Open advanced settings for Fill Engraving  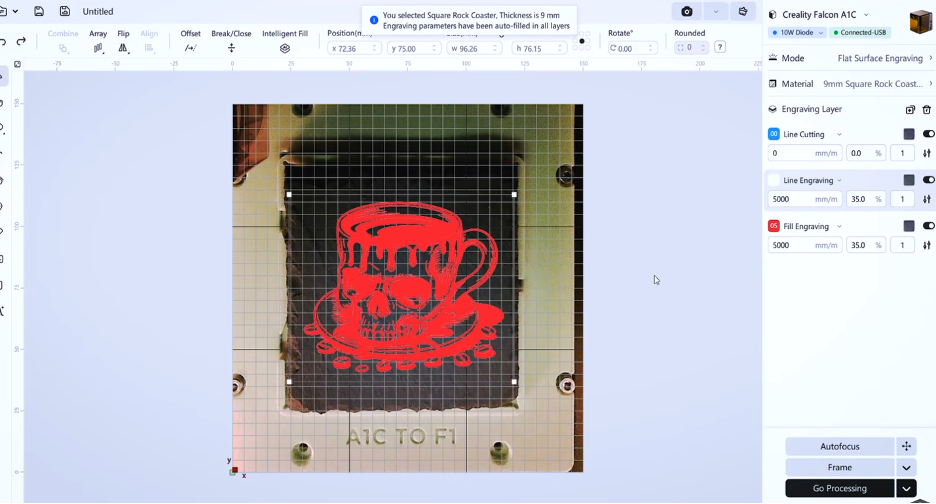point(926,245)
